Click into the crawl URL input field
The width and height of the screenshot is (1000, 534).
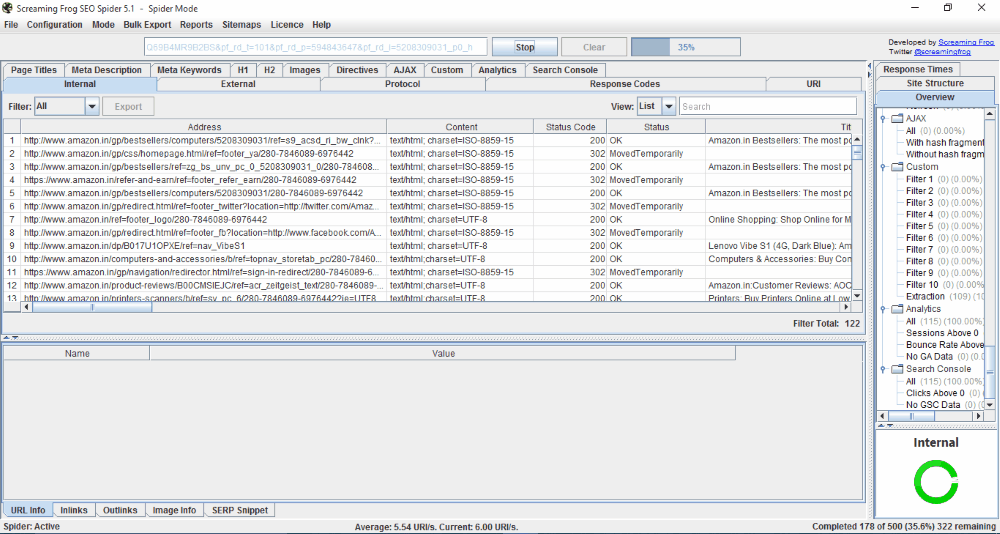coord(316,47)
